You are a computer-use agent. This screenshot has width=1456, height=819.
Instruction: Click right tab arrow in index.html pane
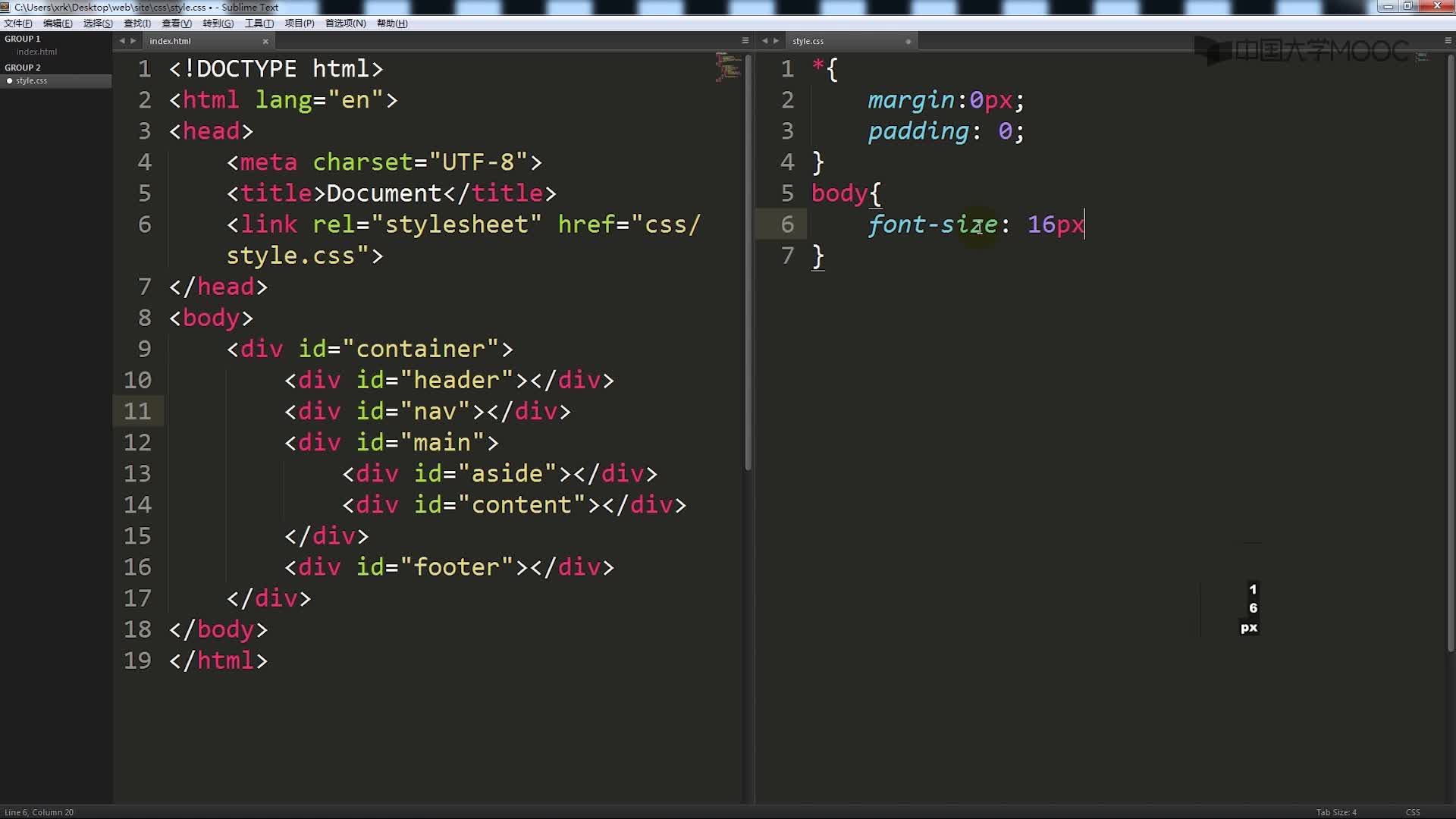pos(133,41)
